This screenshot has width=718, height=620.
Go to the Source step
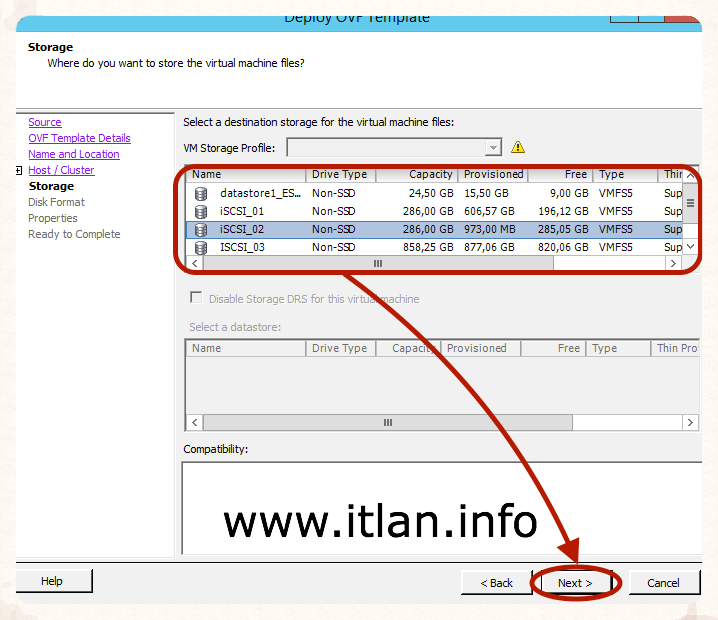point(45,122)
